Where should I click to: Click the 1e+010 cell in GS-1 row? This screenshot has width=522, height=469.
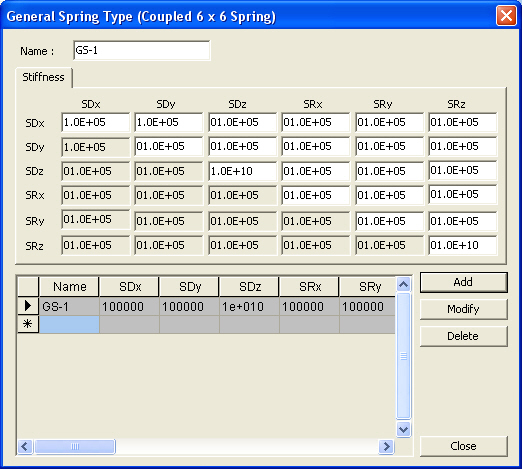tap(249, 306)
